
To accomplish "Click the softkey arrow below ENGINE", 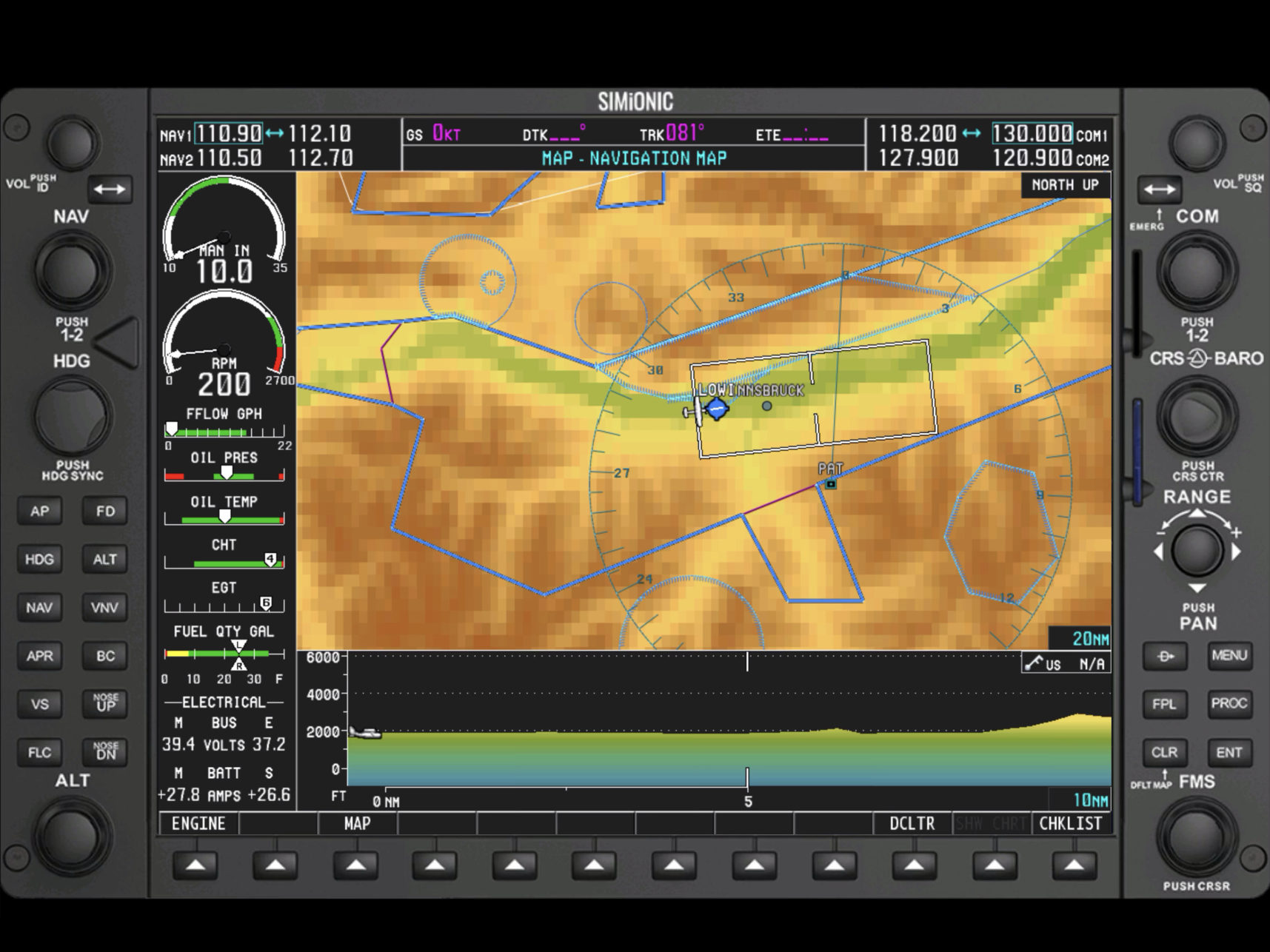I will (195, 865).
